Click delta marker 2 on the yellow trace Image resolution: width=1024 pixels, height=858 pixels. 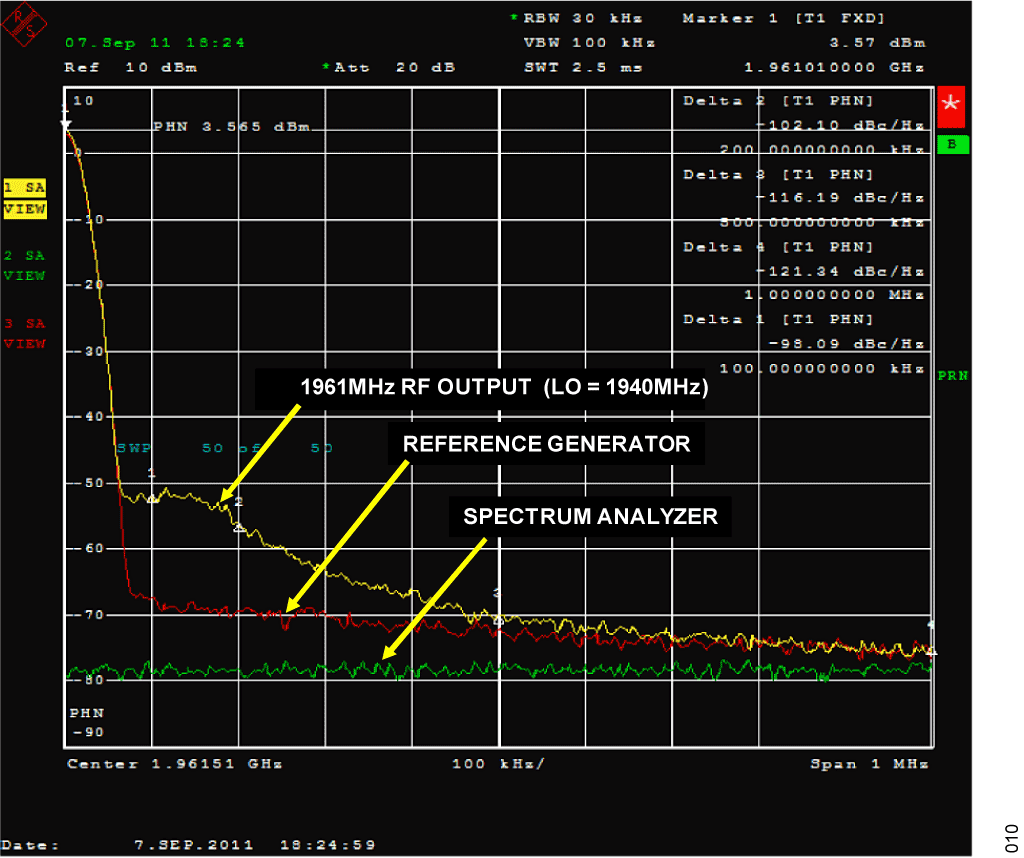(x=239, y=526)
